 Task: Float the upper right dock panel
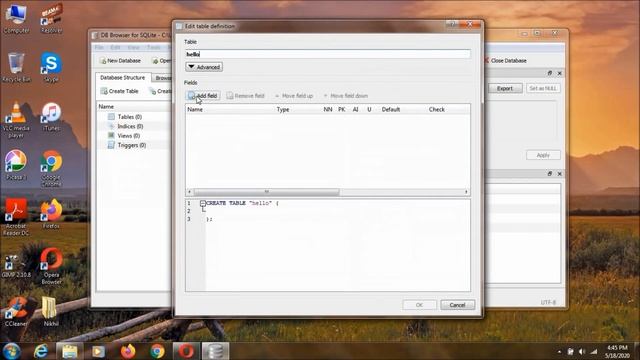pyautogui.click(x=550, y=73)
